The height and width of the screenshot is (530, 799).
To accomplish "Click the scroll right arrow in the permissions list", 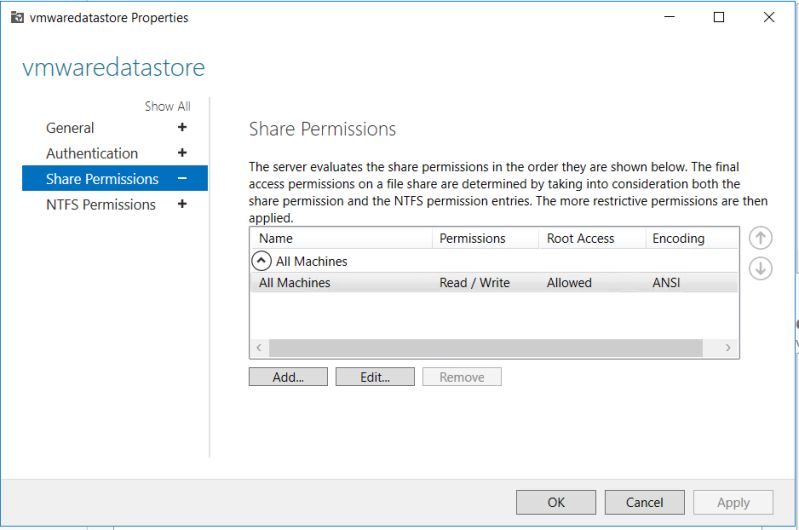I will click(728, 348).
